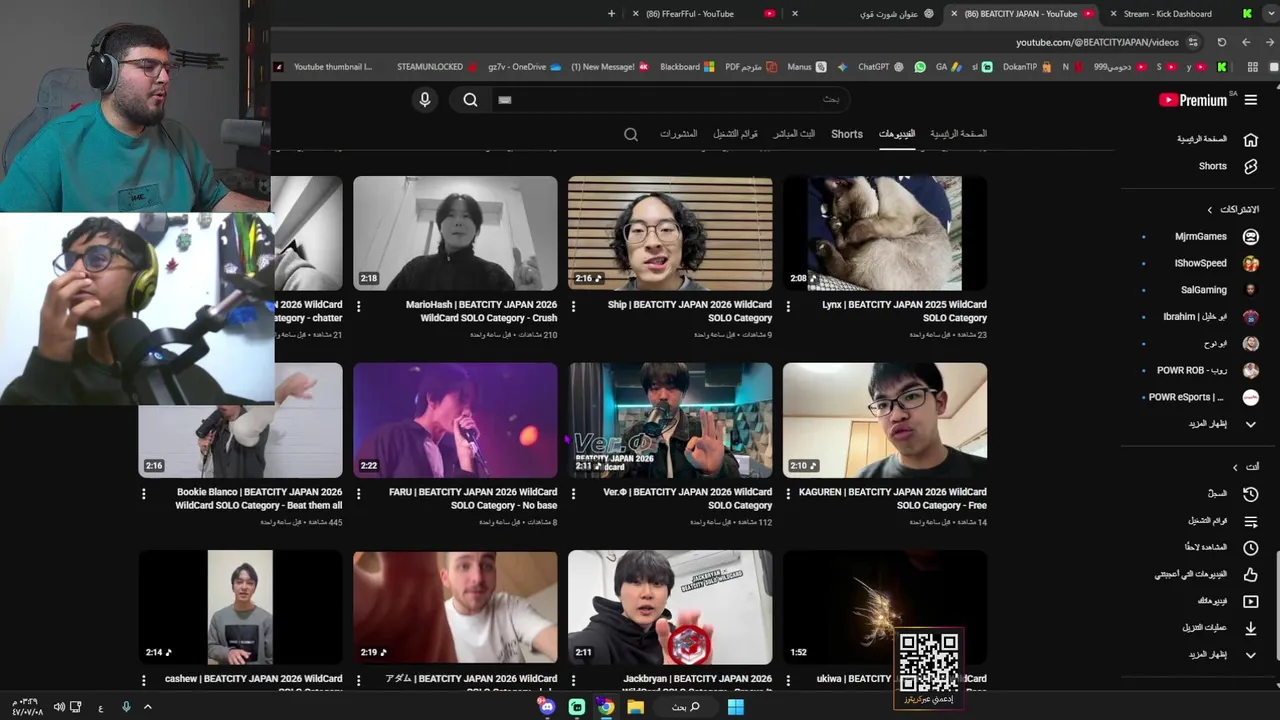Open the History icon in sidebar
This screenshot has width=1280, height=720.
(1250, 494)
